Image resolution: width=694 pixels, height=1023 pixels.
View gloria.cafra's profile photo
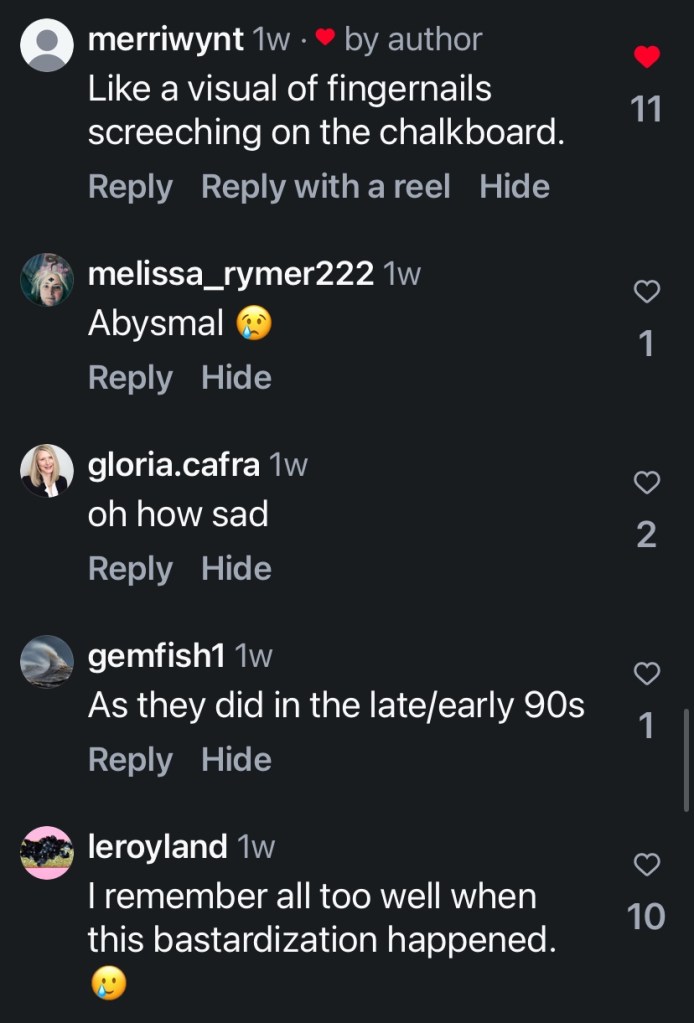[47, 471]
